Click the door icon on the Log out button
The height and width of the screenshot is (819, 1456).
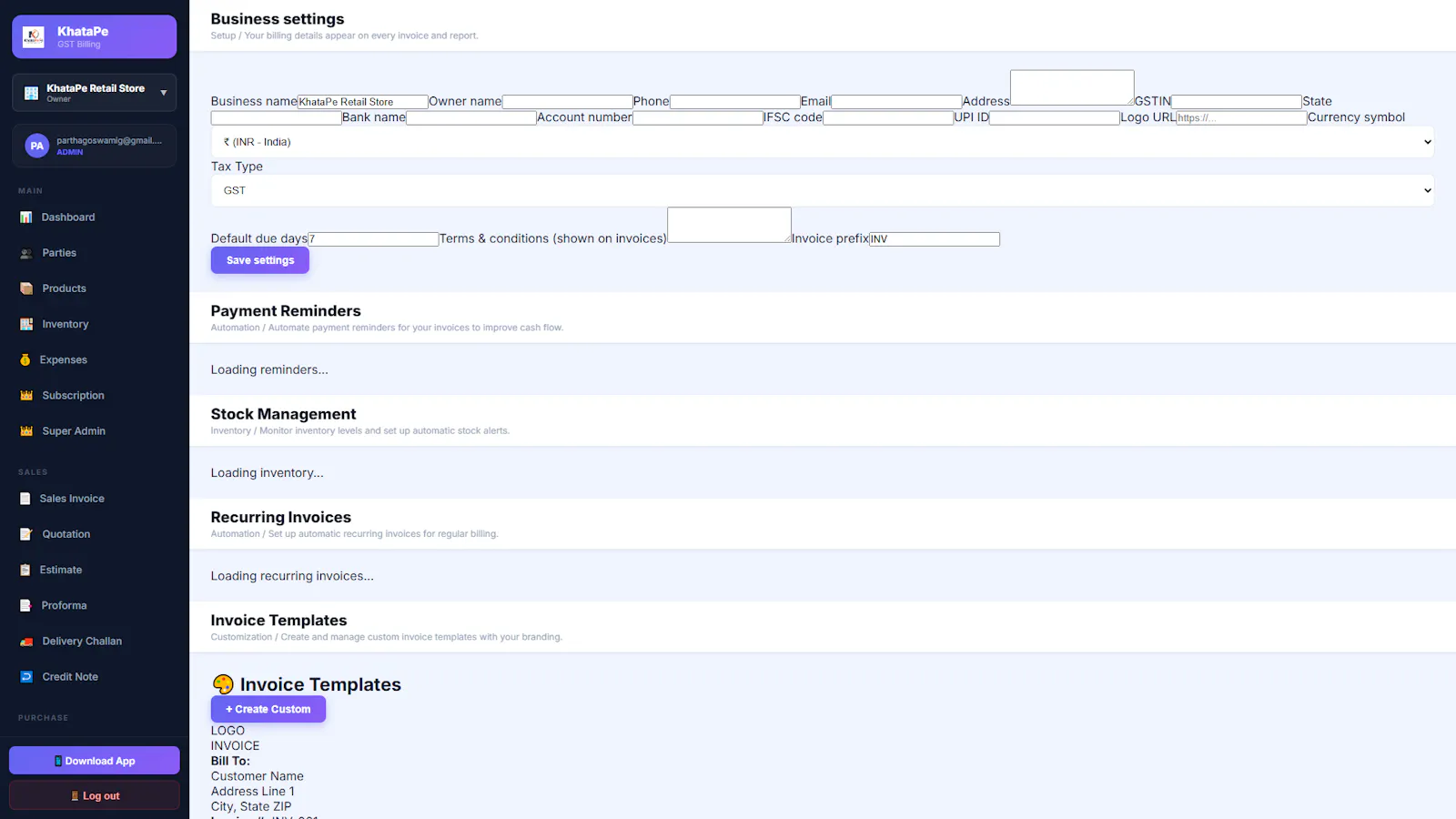(x=75, y=796)
